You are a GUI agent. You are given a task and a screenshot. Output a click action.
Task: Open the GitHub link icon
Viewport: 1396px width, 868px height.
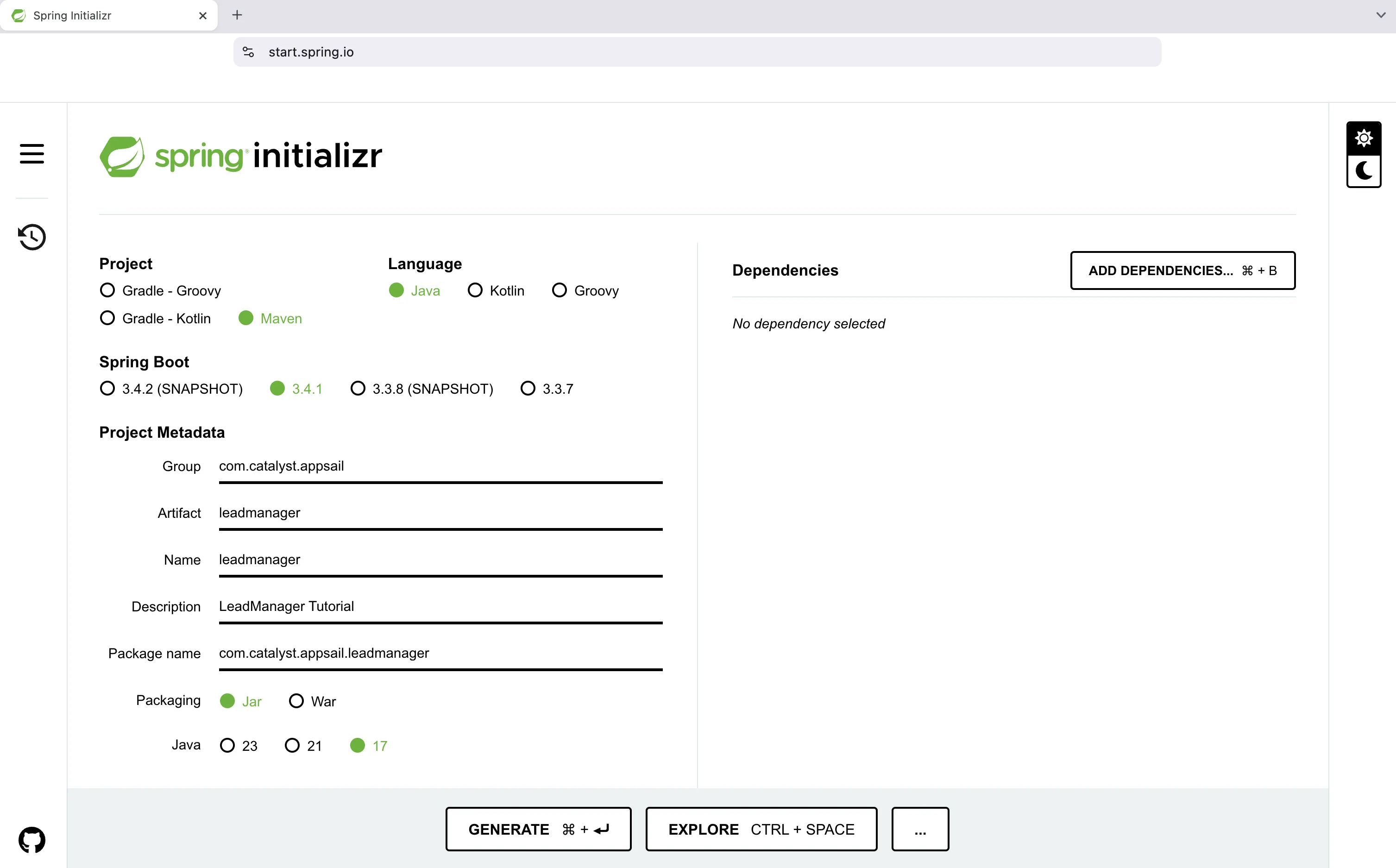pos(31,840)
